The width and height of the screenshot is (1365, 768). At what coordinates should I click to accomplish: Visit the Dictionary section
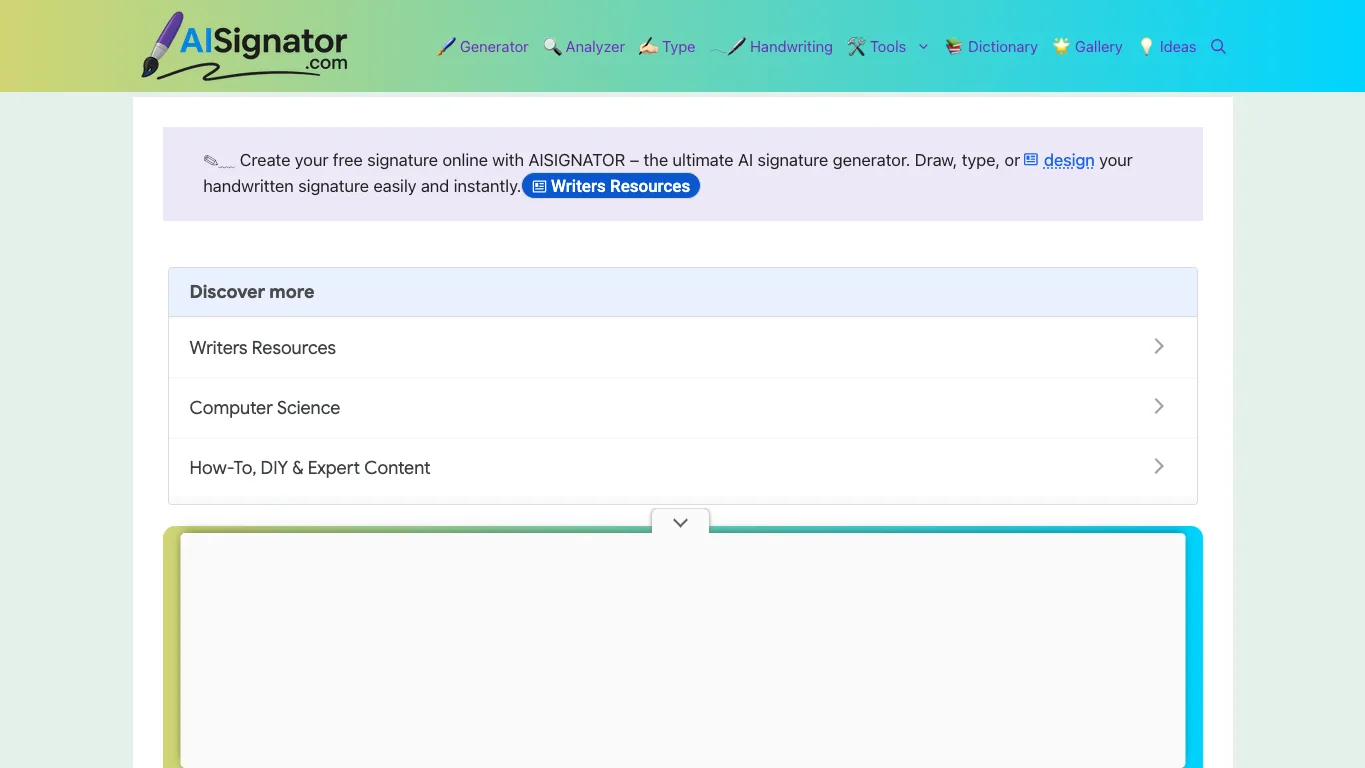coord(1003,46)
